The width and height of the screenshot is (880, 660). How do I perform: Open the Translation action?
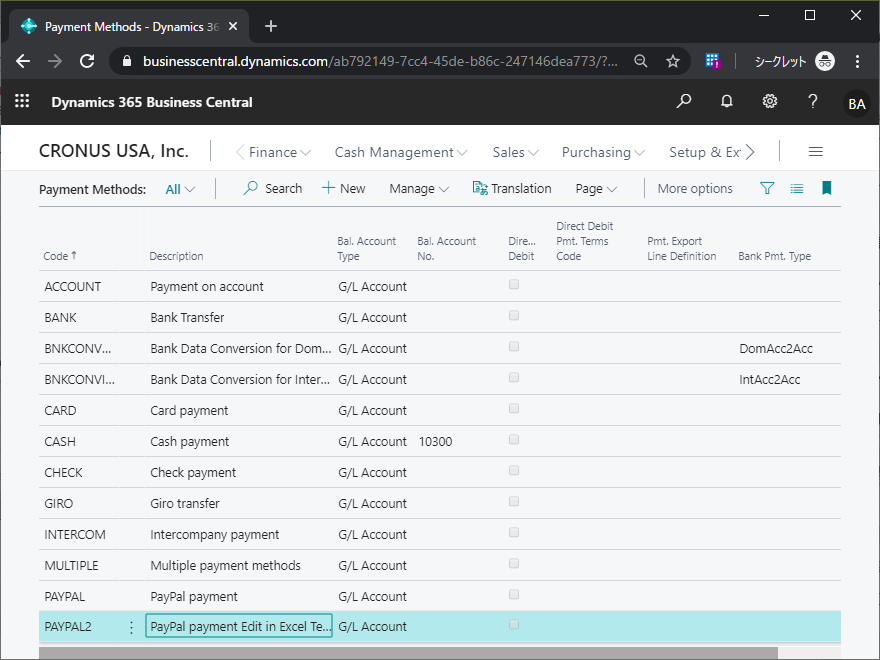(x=512, y=189)
